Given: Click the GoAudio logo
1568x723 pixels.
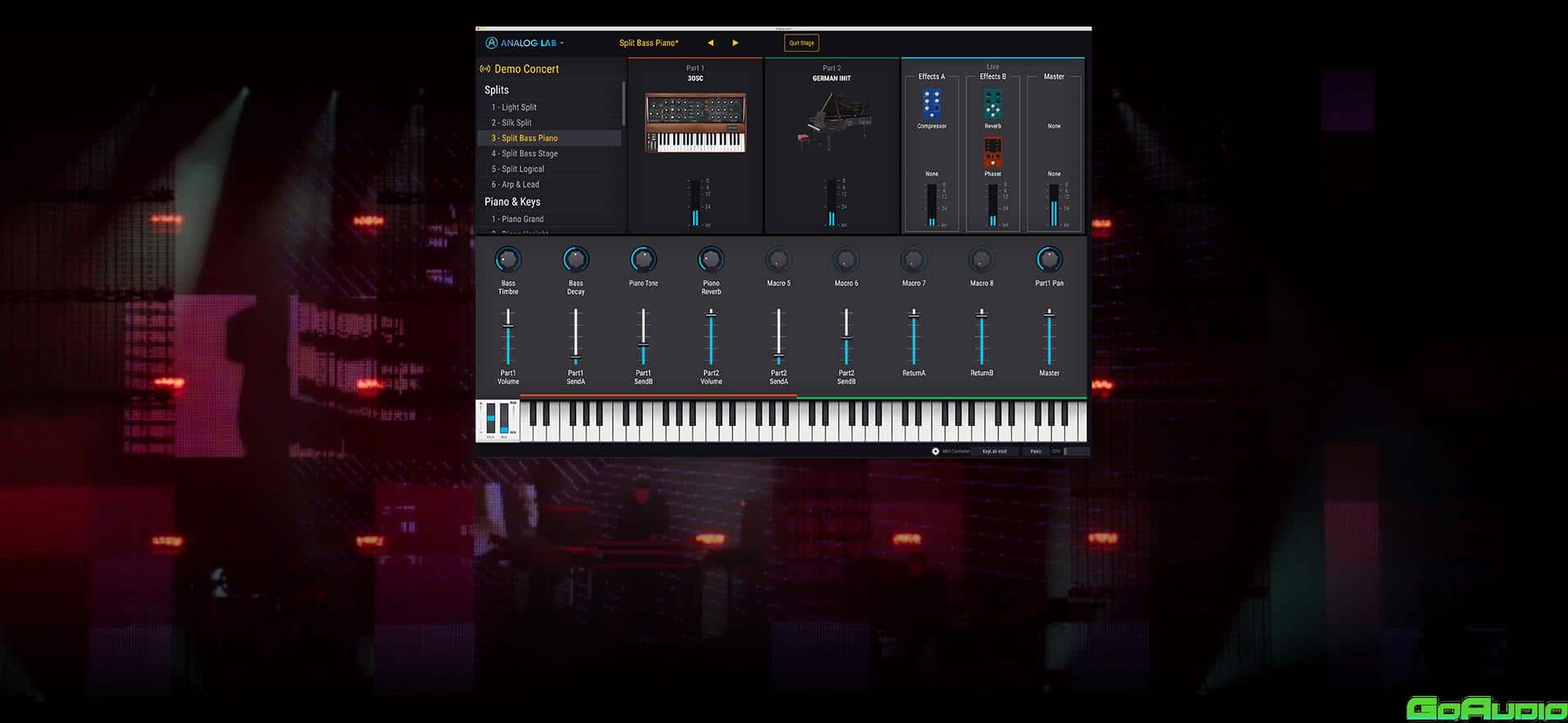Looking at the screenshot, I should point(1486,709).
